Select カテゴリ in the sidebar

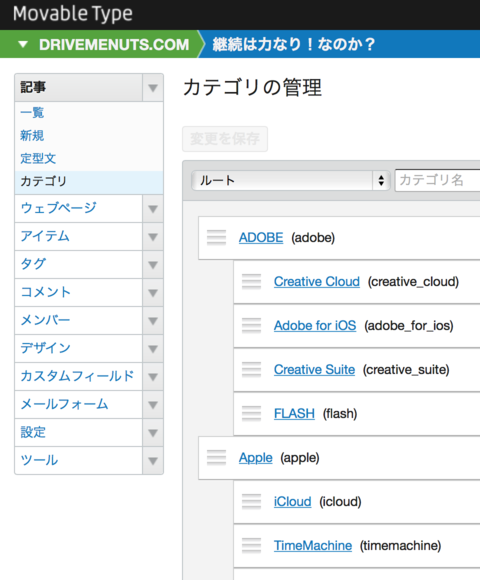(89, 182)
